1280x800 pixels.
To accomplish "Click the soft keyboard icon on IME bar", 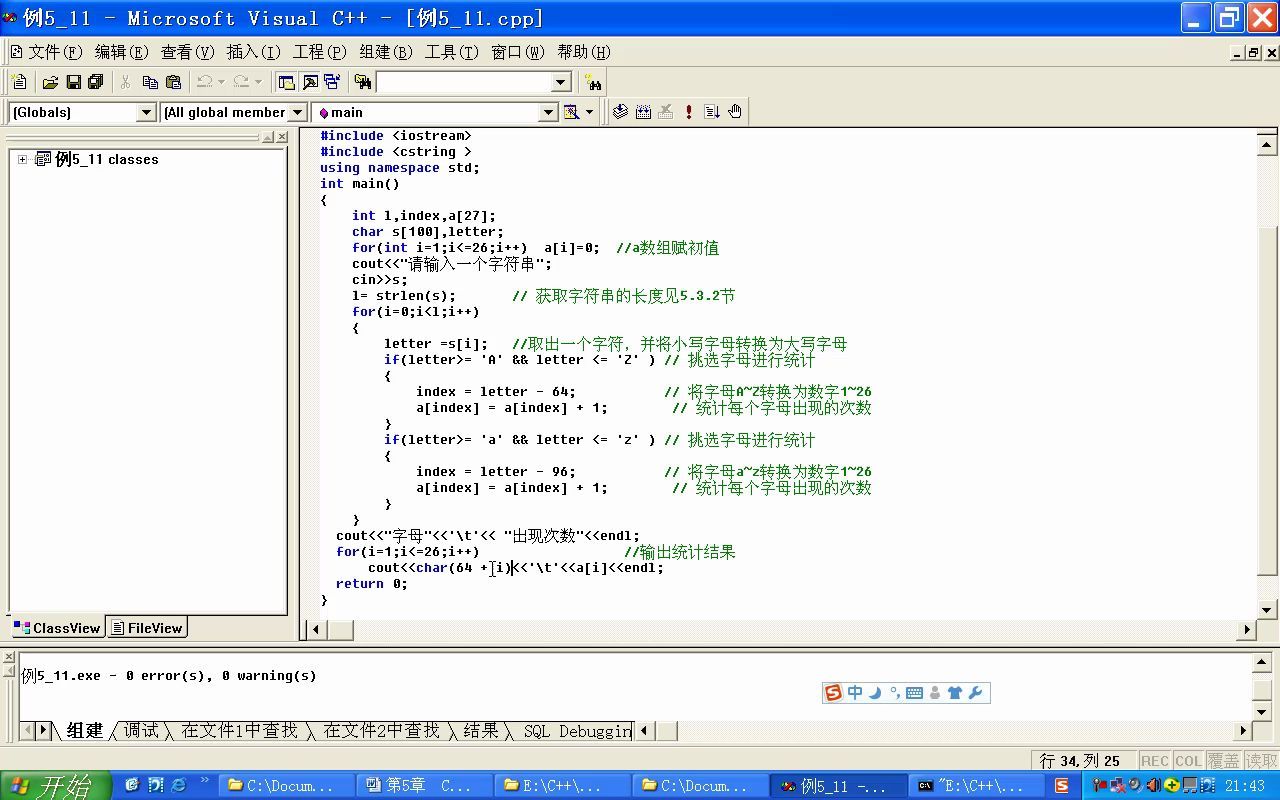I will (914, 693).
